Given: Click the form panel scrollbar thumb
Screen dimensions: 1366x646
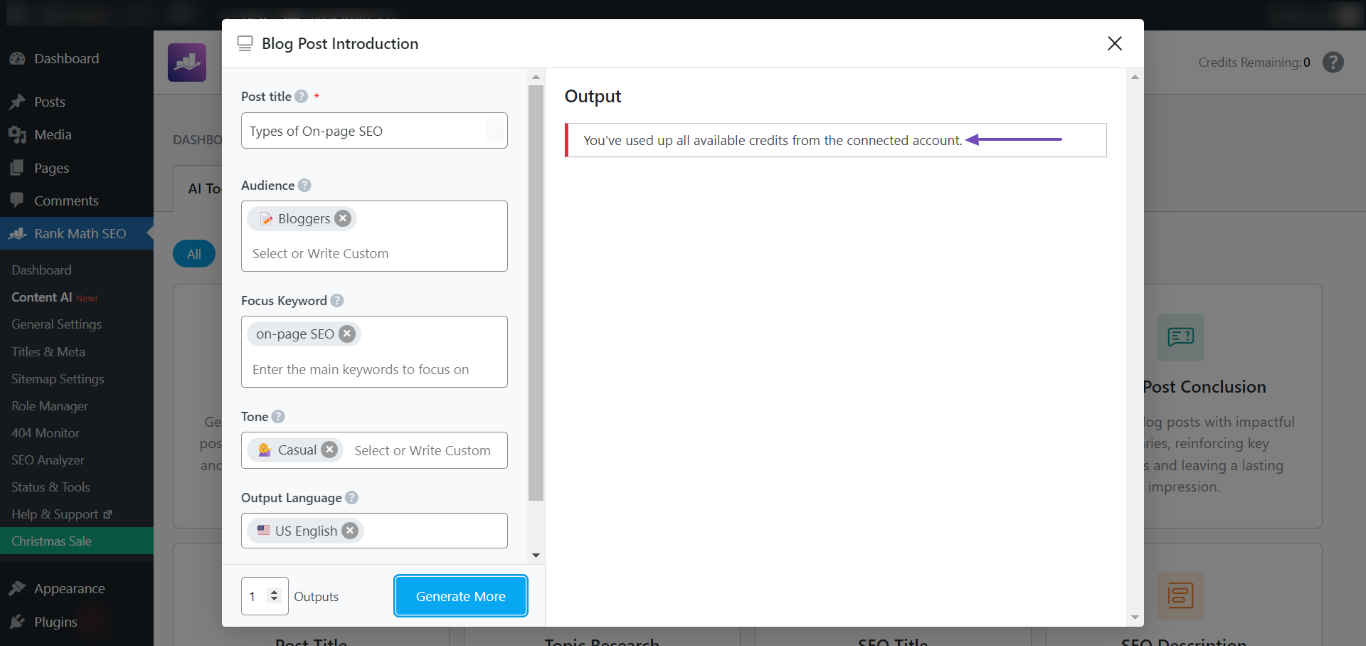Looking at the screenshot, I should (x=536, y=293).
